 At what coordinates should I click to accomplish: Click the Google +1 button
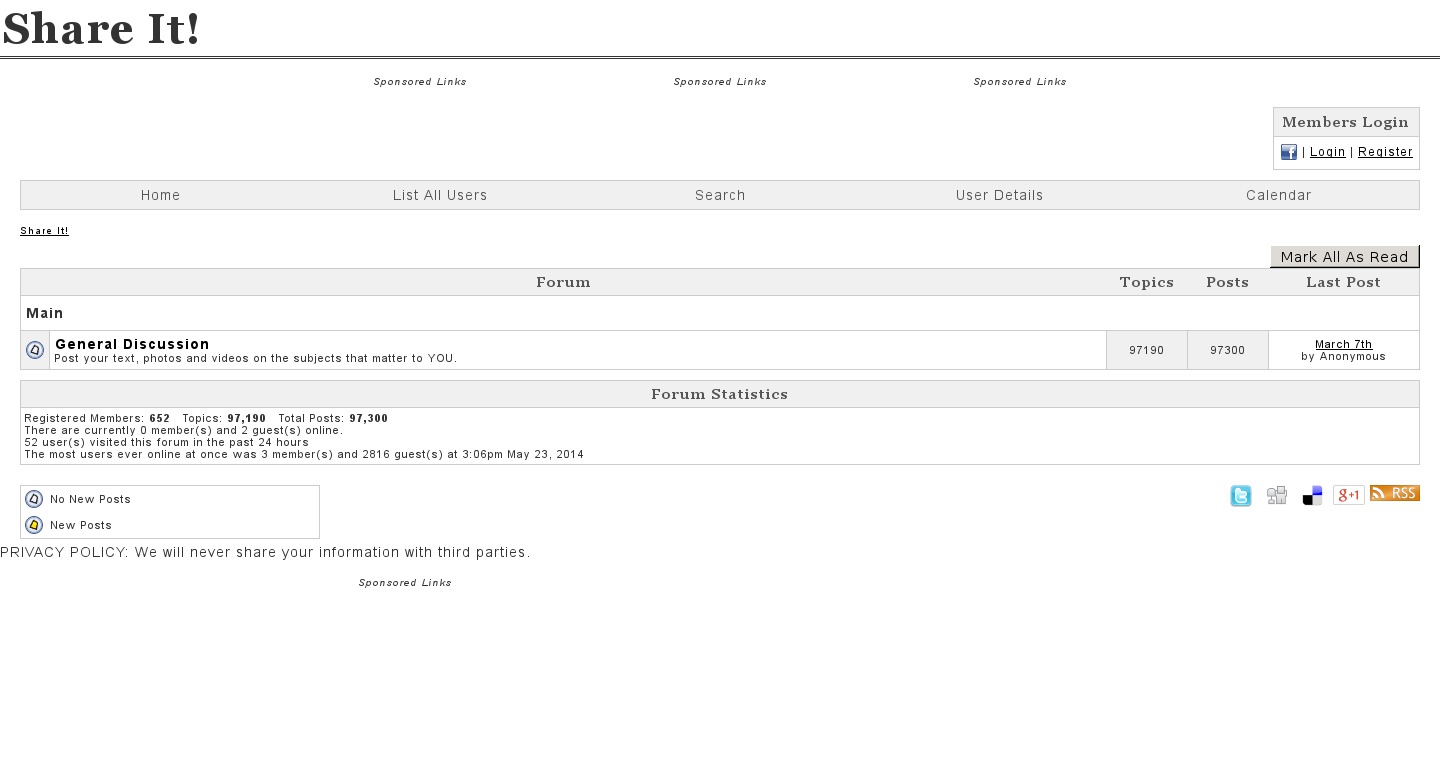pyautogui.click(x=1349, y=495)
